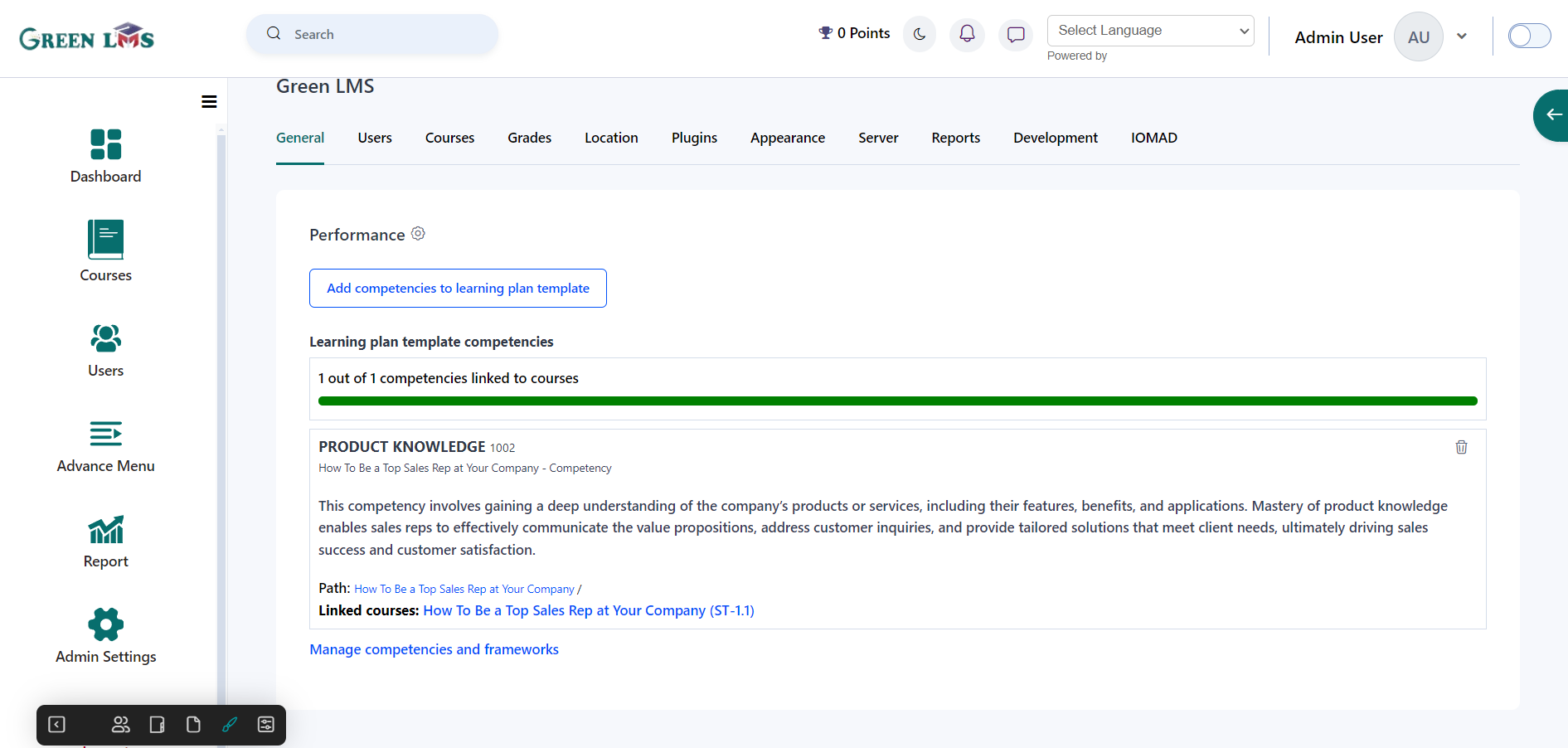Click the '1002' competency ID
Image resolution: width=1568 pixels, height=748 pixels.
[x=502, y=448]
